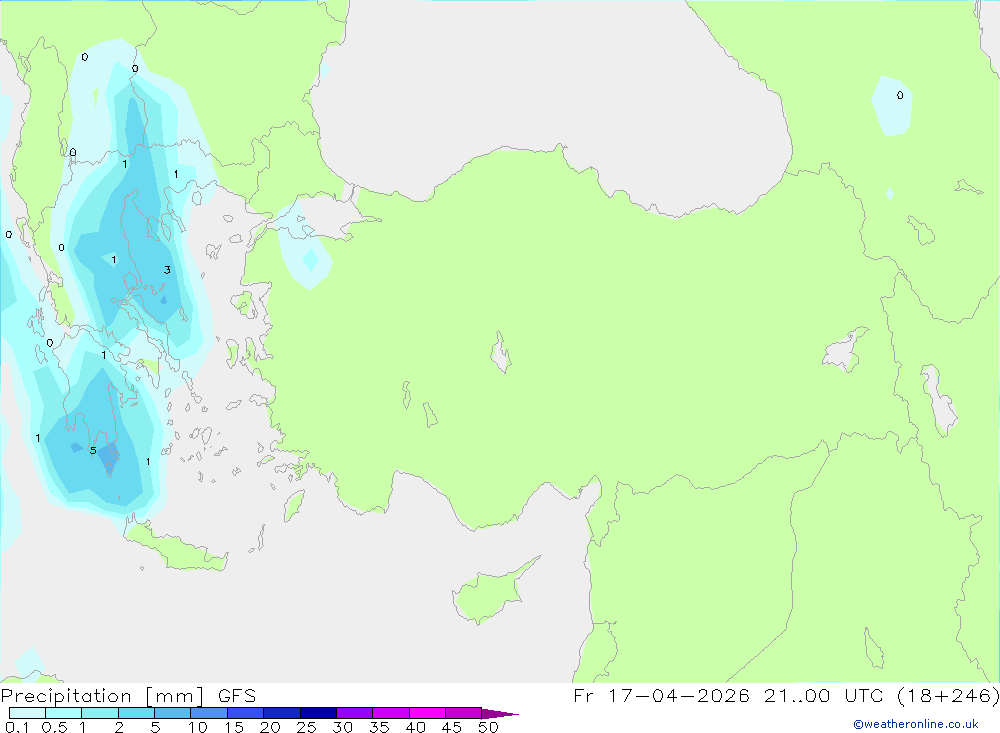The height and width of the screenshot is (733, 1000).
Task: Open the weatheronline.co.uk link
Action: coord(916,724)
